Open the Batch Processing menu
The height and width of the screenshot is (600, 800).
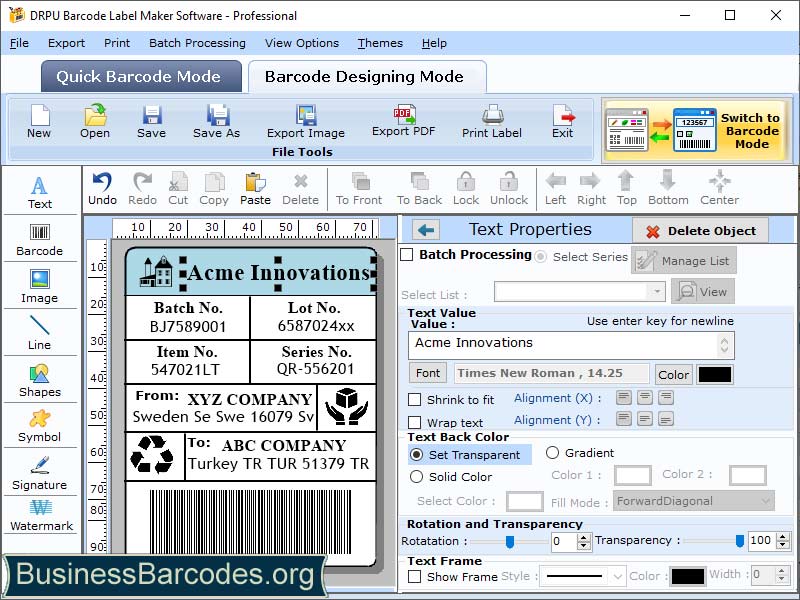click(197, 43)
